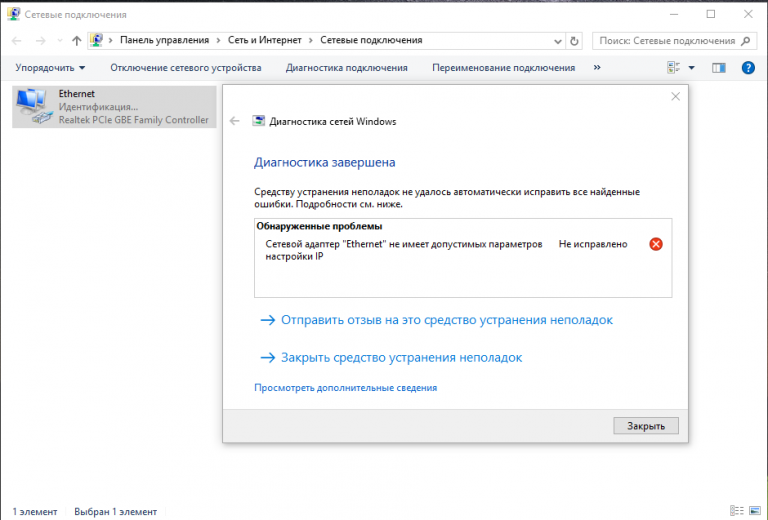Choose Переименование подключения in toolbar
768x520 pixels.
point(504,68)
